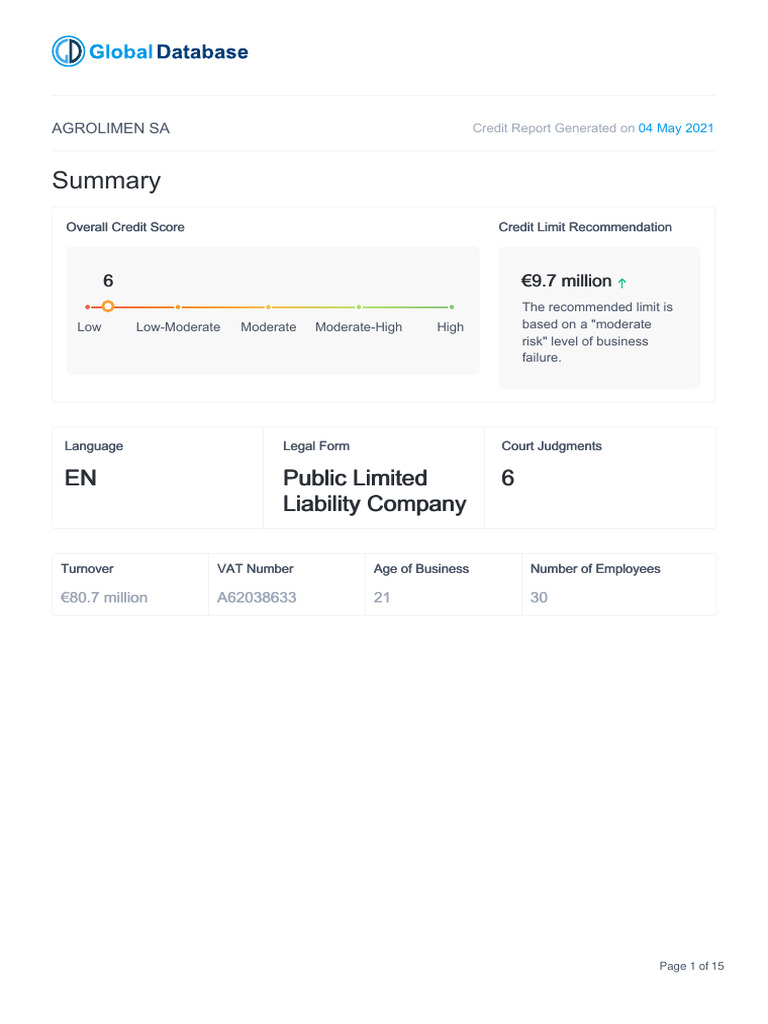Screen dimensions: 768x1024
Task: Click the Age of Business value 21
Action: point(381,597)
